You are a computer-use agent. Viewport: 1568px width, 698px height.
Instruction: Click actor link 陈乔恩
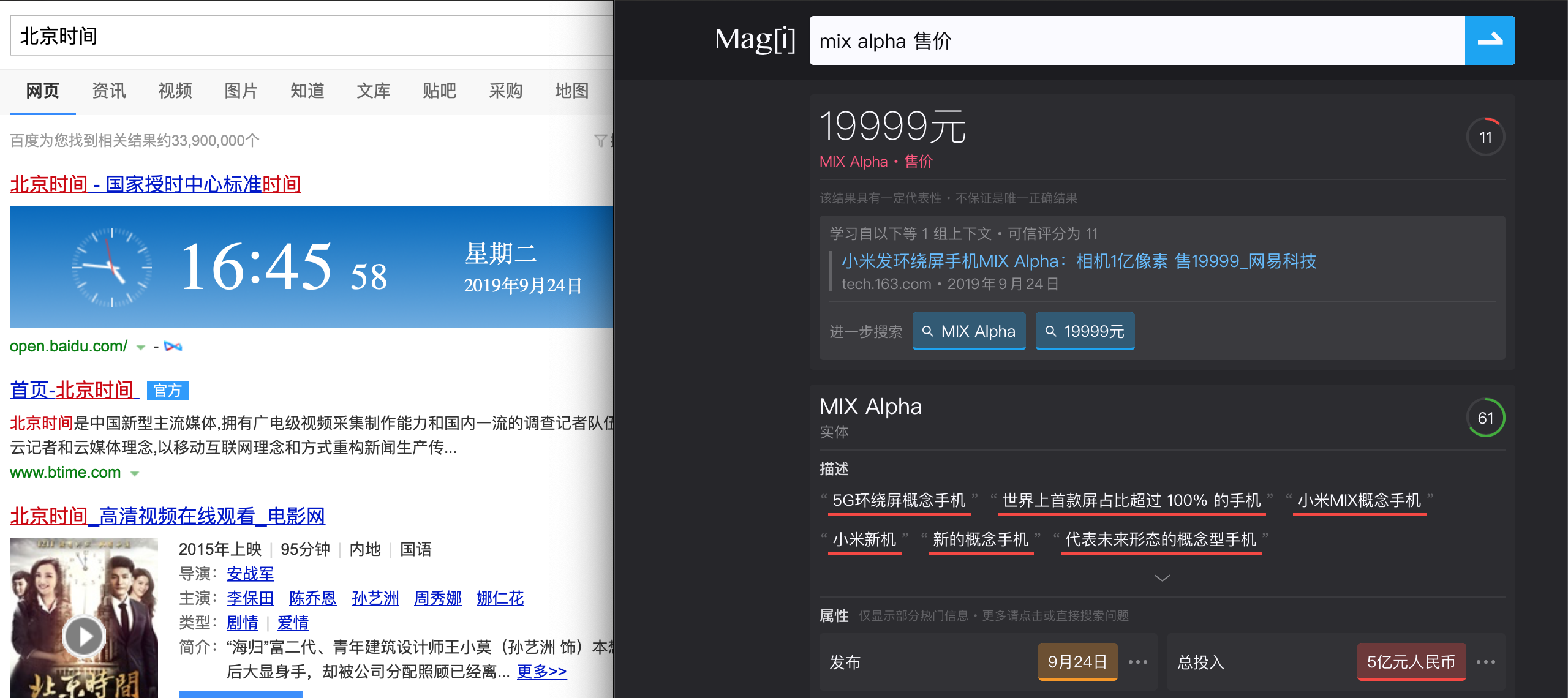pyautogui.click(x=313, y=598)
